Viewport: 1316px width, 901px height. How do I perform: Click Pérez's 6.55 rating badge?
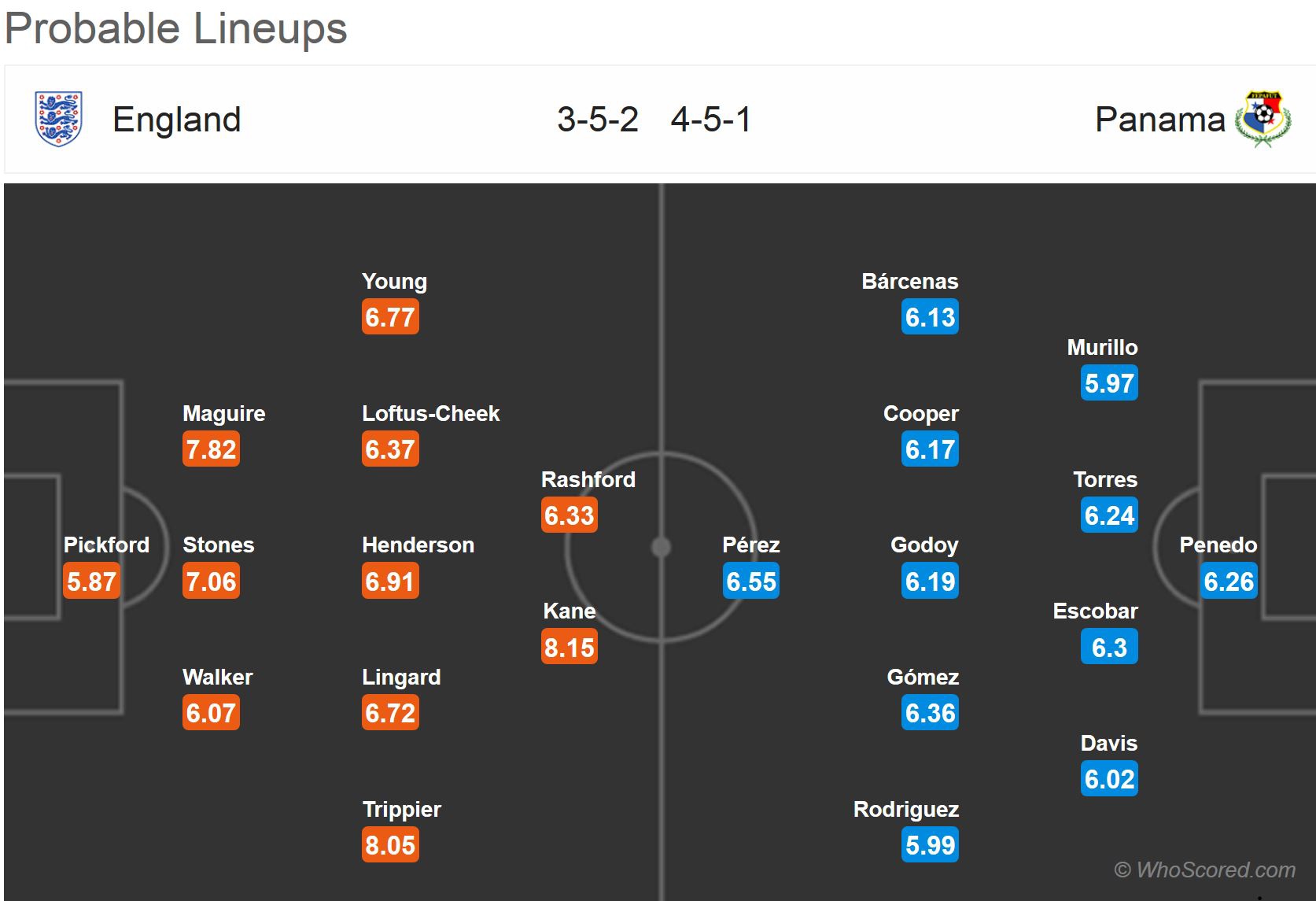[751, 582]
